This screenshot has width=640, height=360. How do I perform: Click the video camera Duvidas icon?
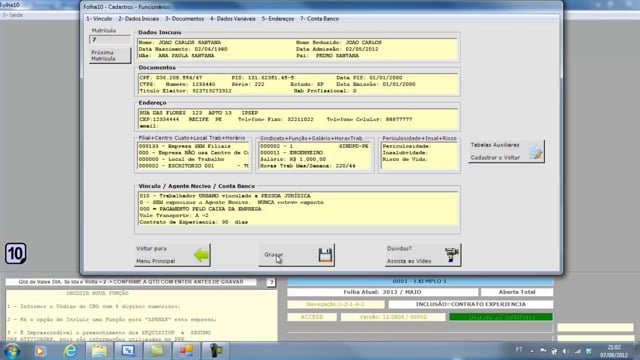[452, 255]
